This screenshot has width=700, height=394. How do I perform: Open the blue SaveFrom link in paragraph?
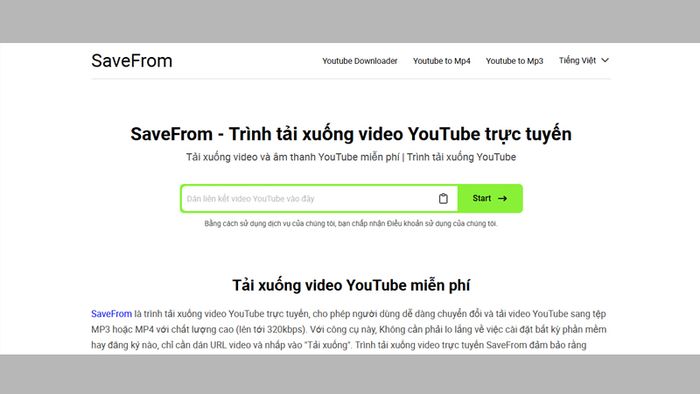point(112,314)
